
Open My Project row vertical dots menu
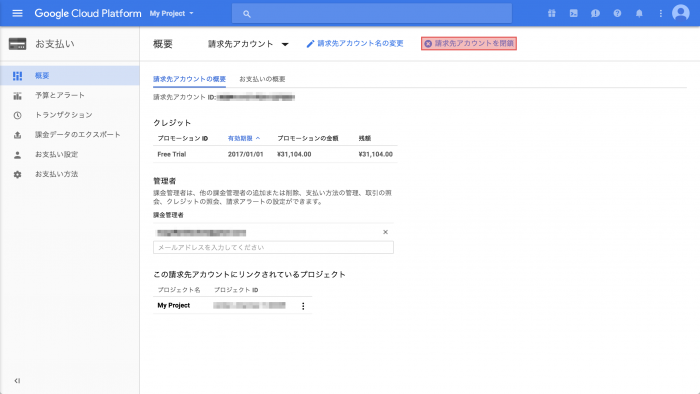point(303,306)
